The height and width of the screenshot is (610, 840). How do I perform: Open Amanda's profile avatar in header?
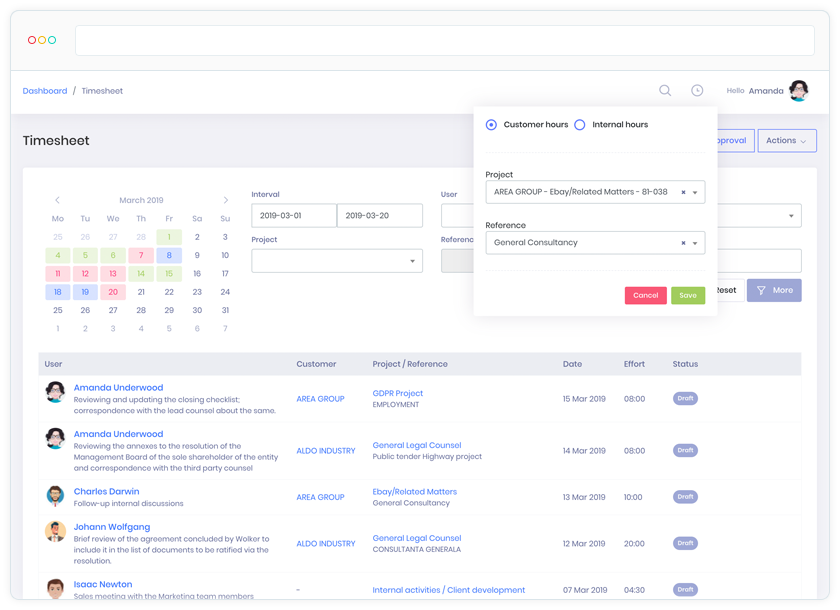tap(799, 91)
